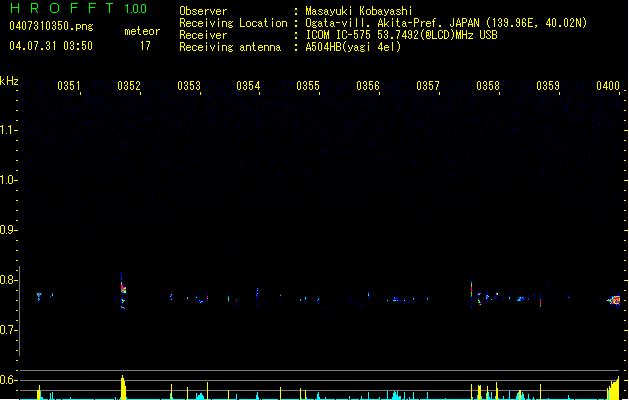Click the 0359 time axis marker
This screenshot has width=629, height=400.
[548, 85]
